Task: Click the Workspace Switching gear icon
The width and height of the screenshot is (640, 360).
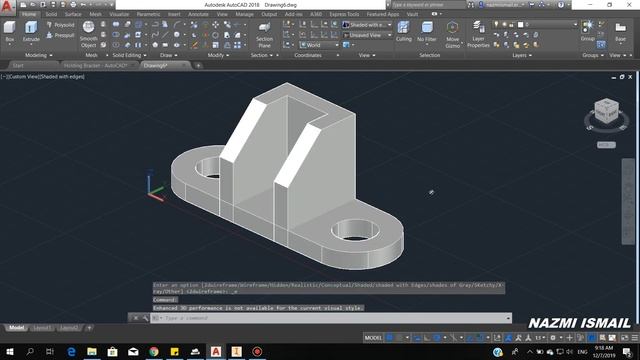Action: 553,338
